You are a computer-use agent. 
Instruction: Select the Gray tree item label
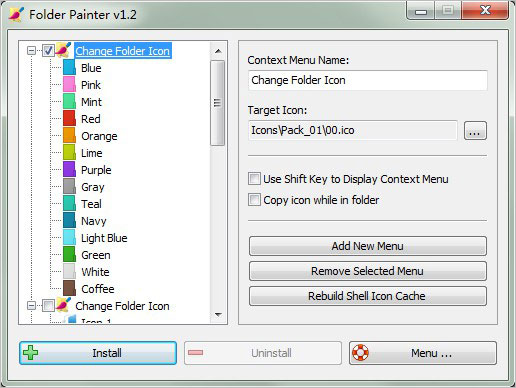click(93, 187)
